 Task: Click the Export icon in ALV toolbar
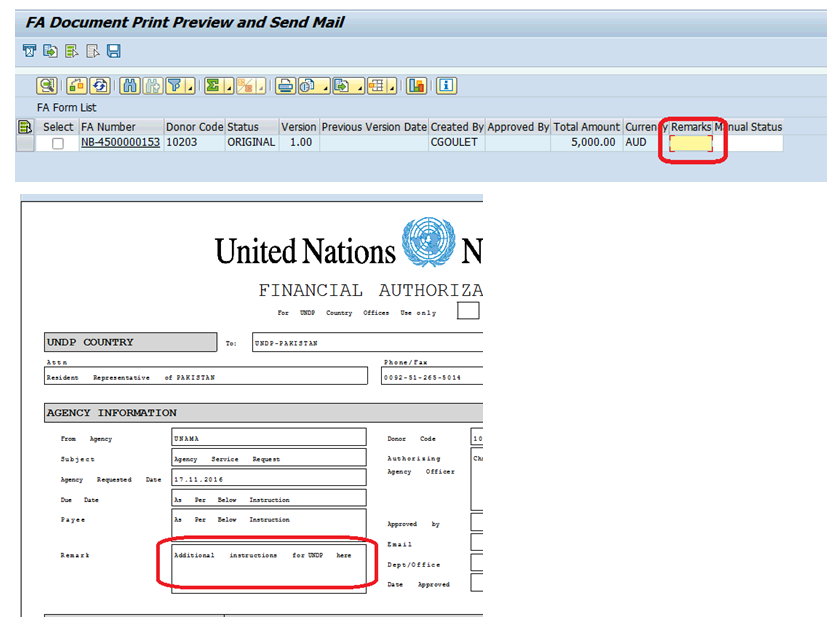[342, 86]
